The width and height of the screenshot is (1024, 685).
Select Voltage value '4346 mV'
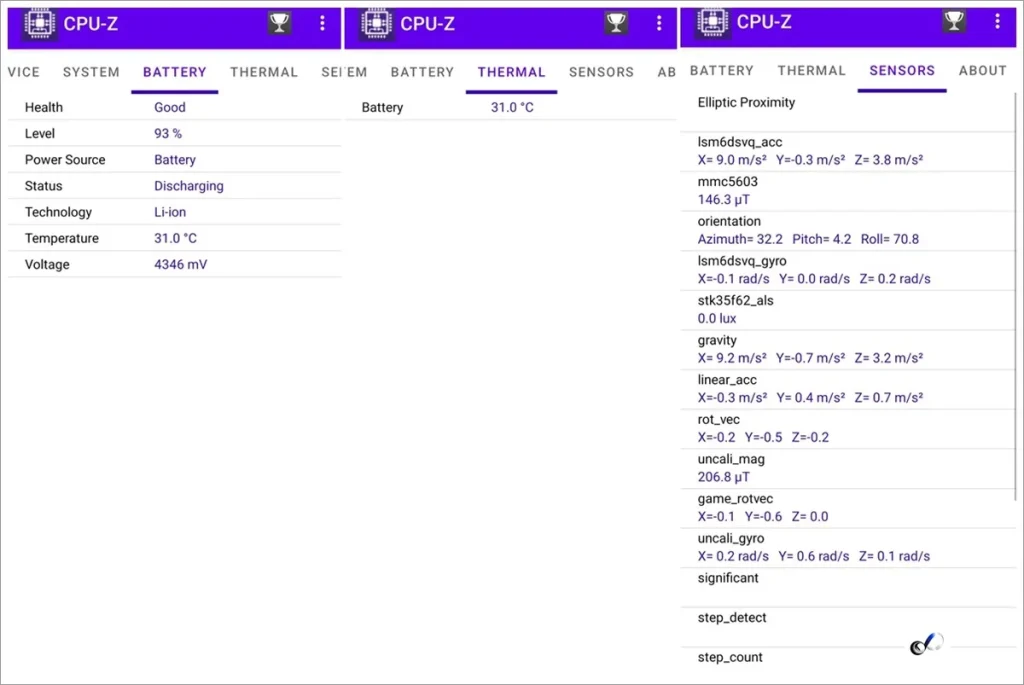click(x=180, y=264)
